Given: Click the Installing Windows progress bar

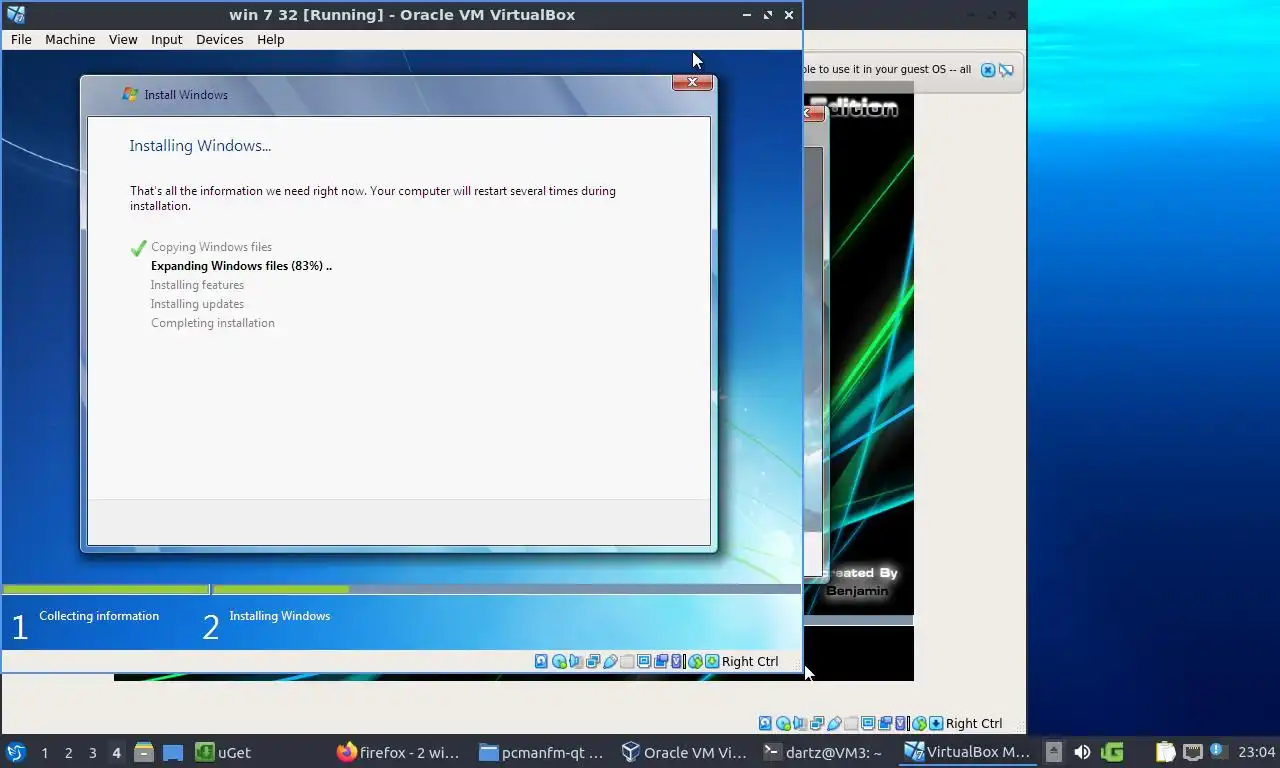Looking at the screenshot, I should coord(507,590).
